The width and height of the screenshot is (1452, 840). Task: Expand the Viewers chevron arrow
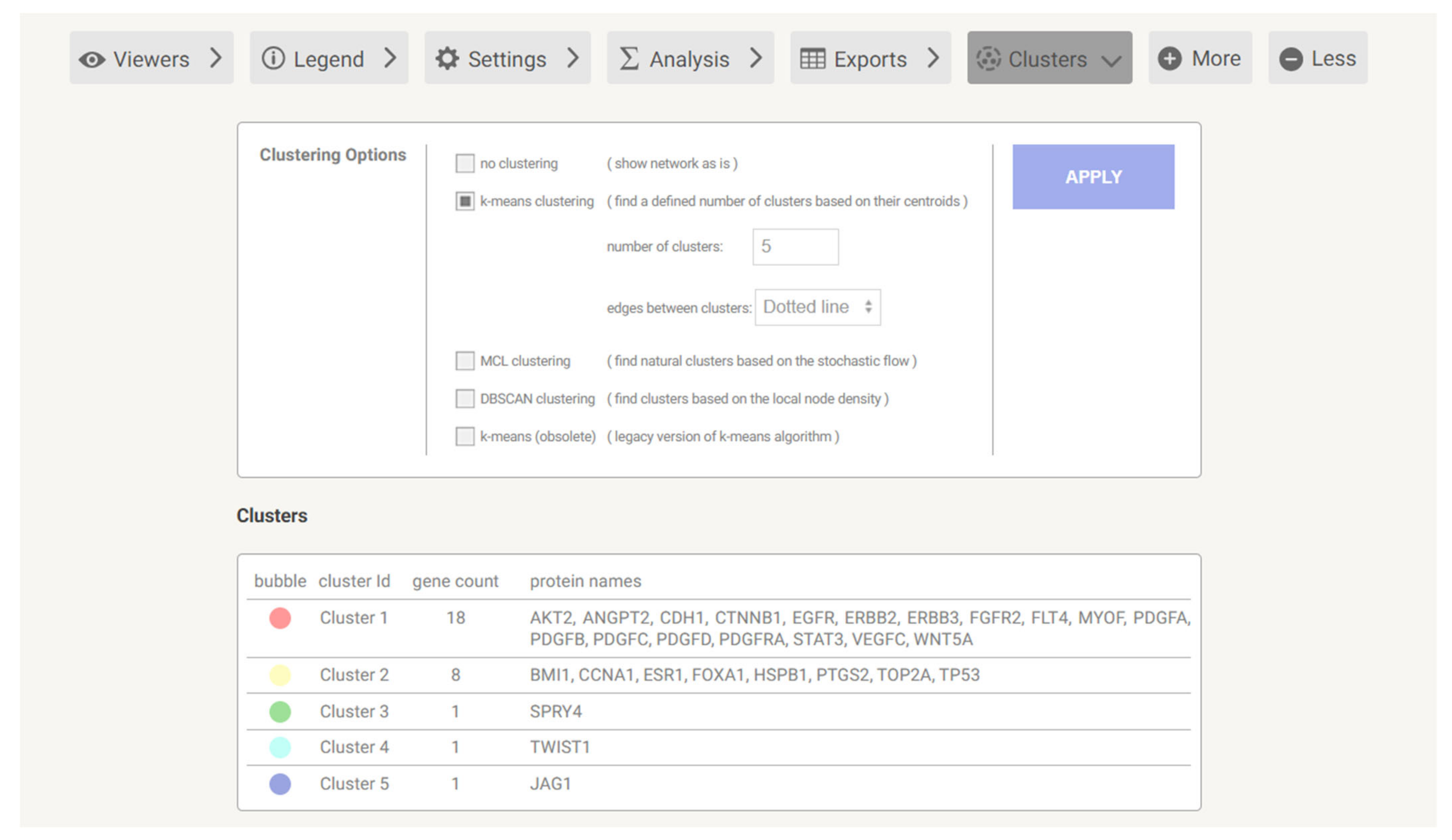pyautogui.click(x=216, y=58)
